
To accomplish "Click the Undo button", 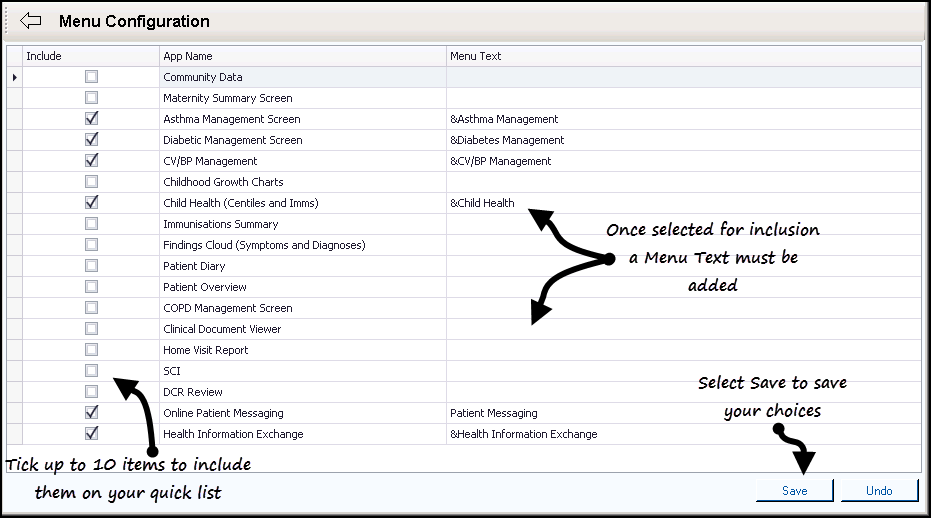I will [878, 491].
